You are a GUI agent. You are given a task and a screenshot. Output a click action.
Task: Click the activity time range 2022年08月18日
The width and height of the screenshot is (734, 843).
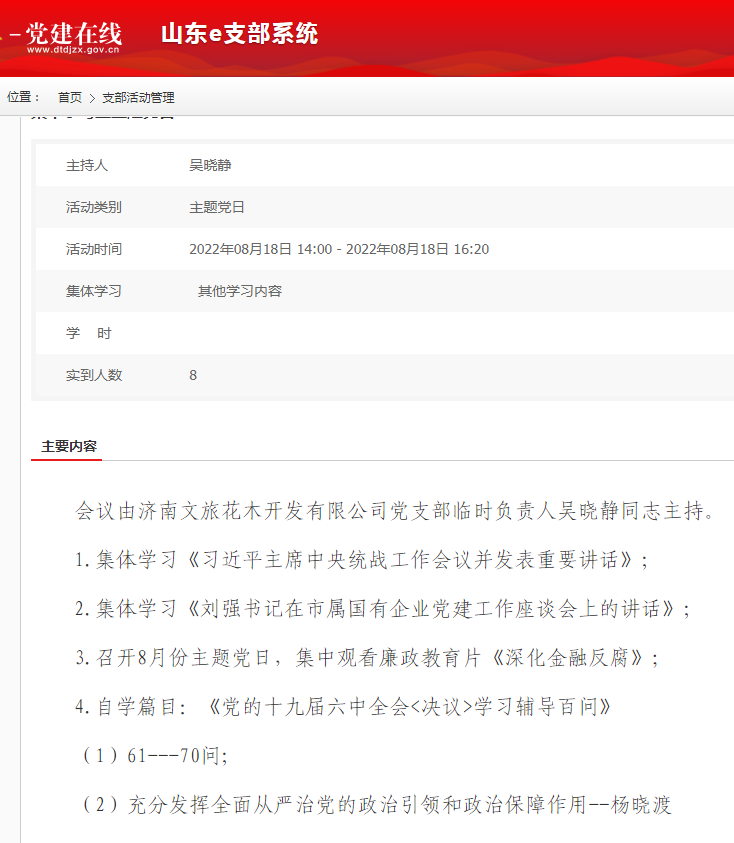pyautogui.click(x=339, y=249)
